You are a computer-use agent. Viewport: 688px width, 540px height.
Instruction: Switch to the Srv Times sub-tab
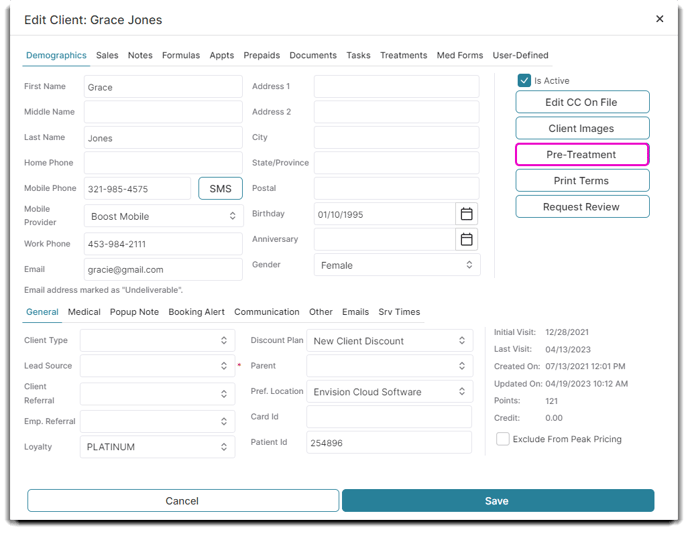tap(399, 312)
